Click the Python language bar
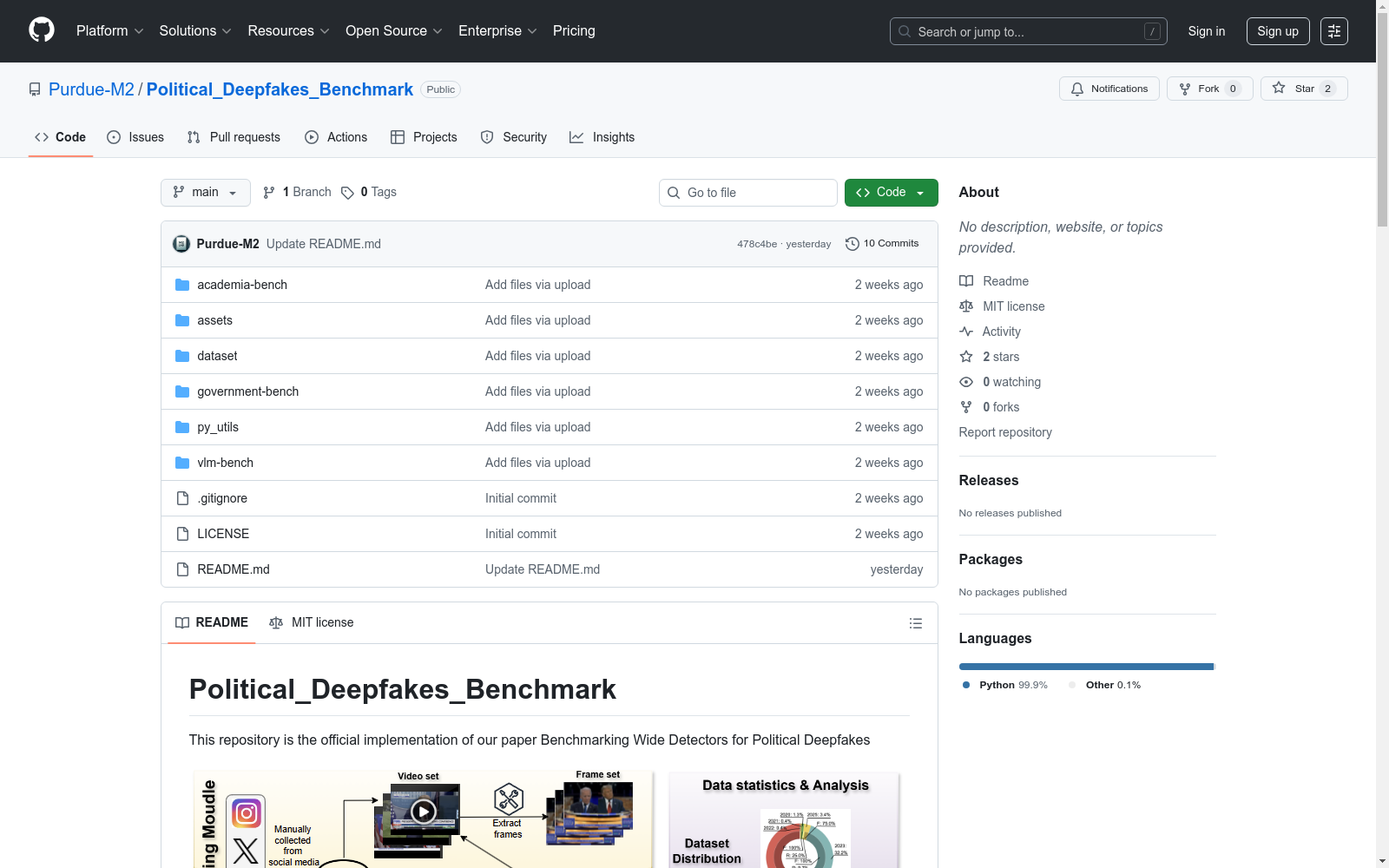 pos(1086,667)
